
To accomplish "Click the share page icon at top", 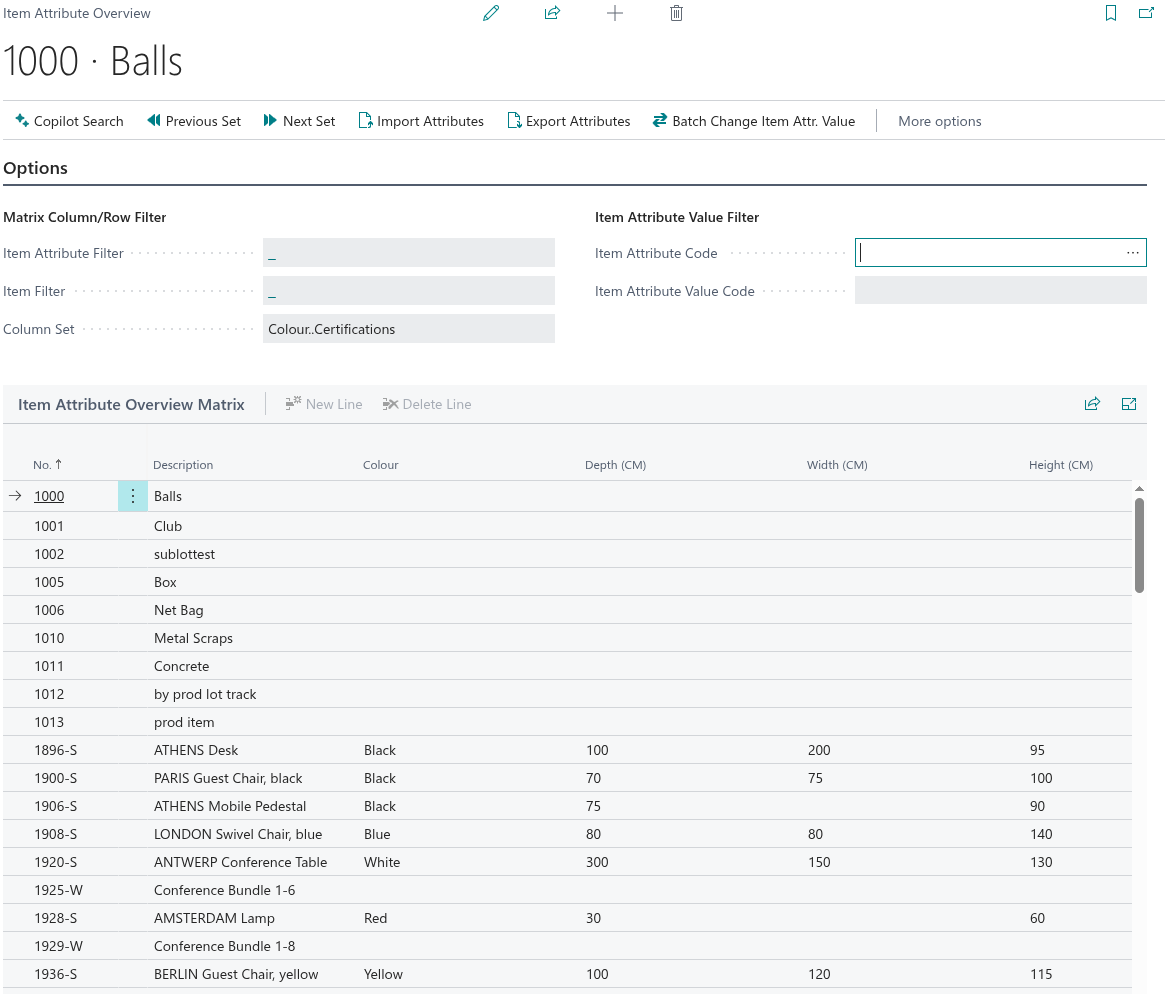I will click(x=552, y=13).
